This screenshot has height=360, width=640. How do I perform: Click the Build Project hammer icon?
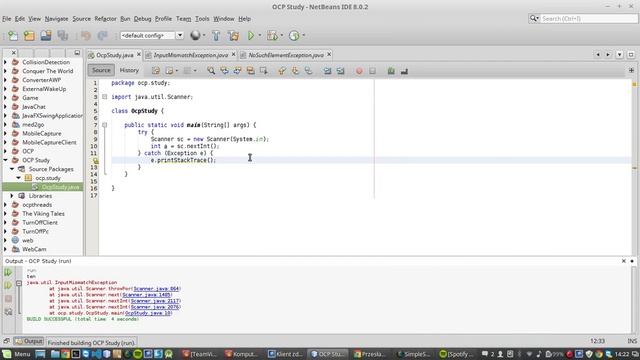(x=216, y=36)
